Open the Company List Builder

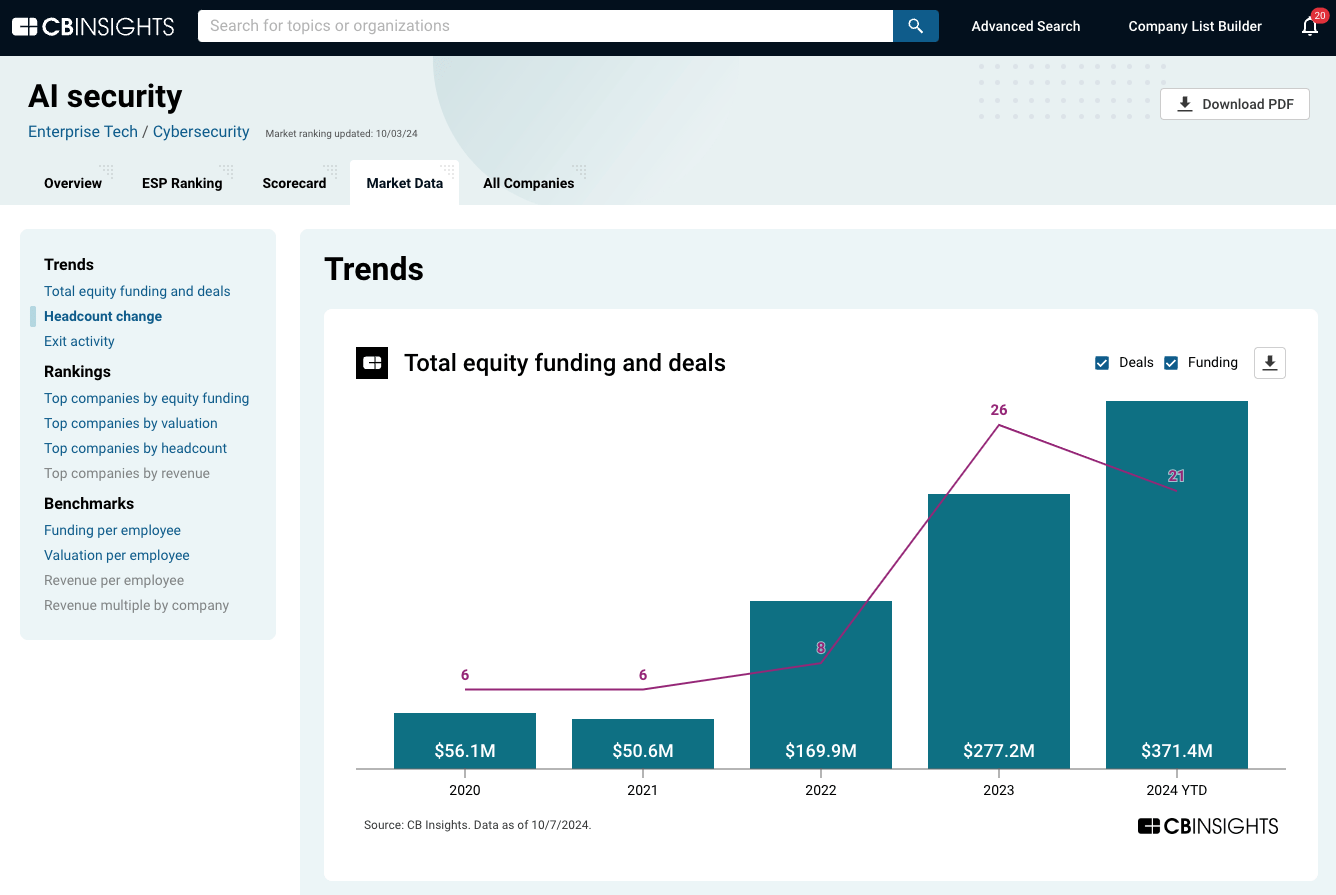click(1195, 26)
